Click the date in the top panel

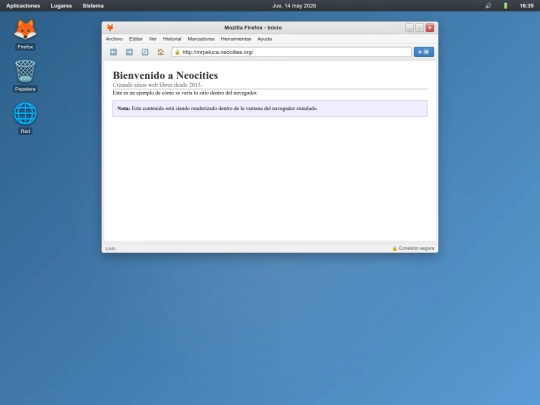294,6
